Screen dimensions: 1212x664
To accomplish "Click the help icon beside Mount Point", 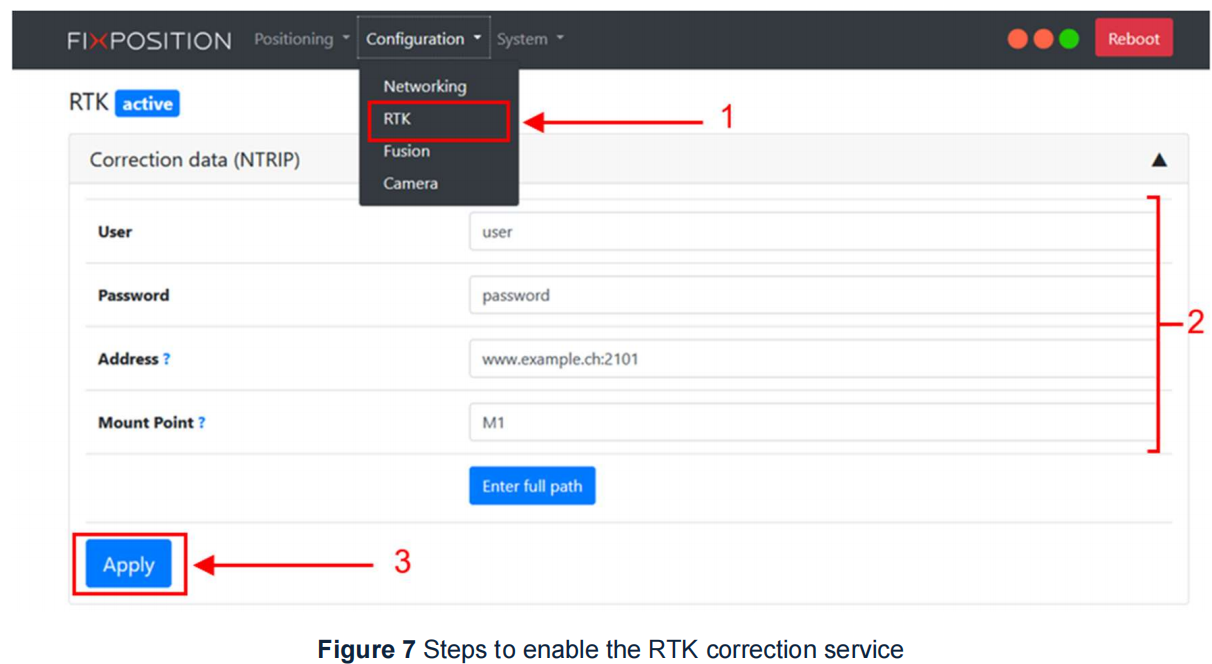I will pyautogui.click(x=201, y=423).
